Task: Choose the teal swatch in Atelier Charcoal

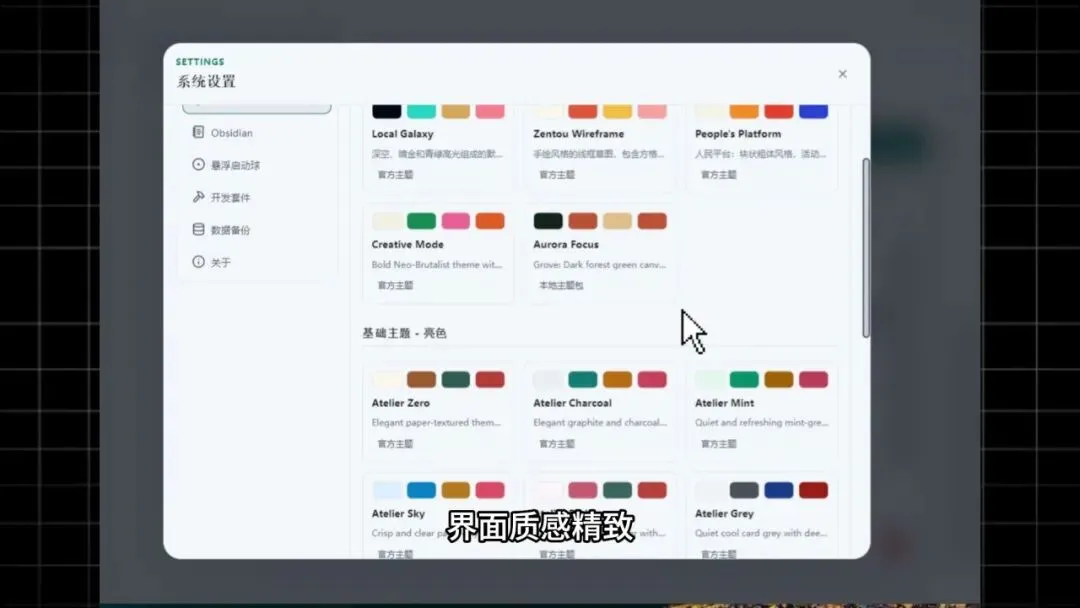Action: (583, 379)
